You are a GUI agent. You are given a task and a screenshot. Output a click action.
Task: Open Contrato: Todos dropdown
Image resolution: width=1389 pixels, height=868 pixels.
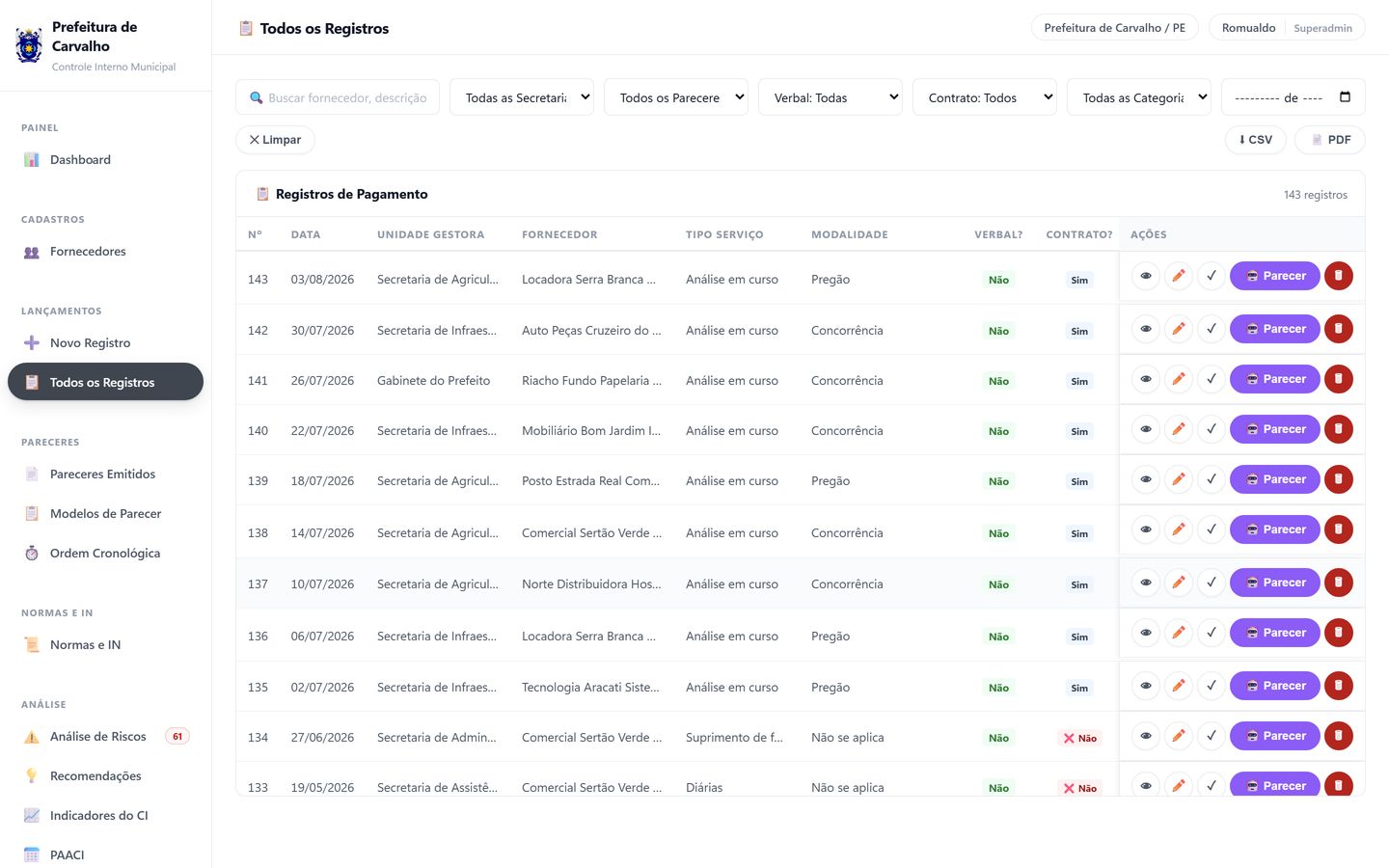985,97
